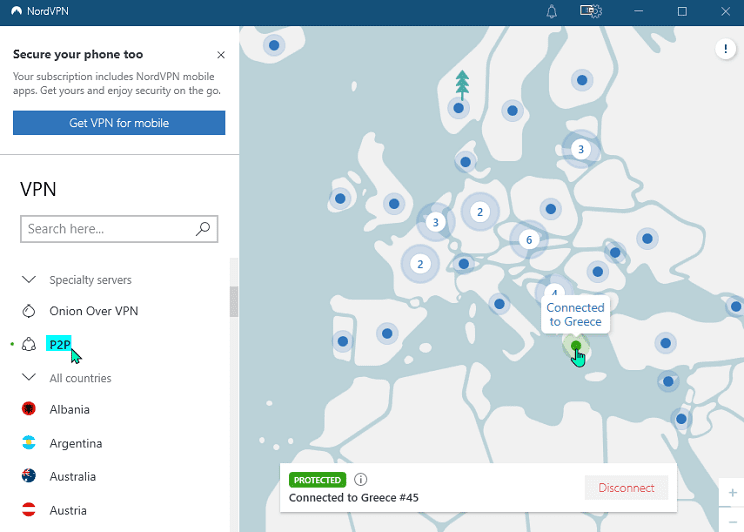
Task: Connect to Austria
Action: (68, 511)
